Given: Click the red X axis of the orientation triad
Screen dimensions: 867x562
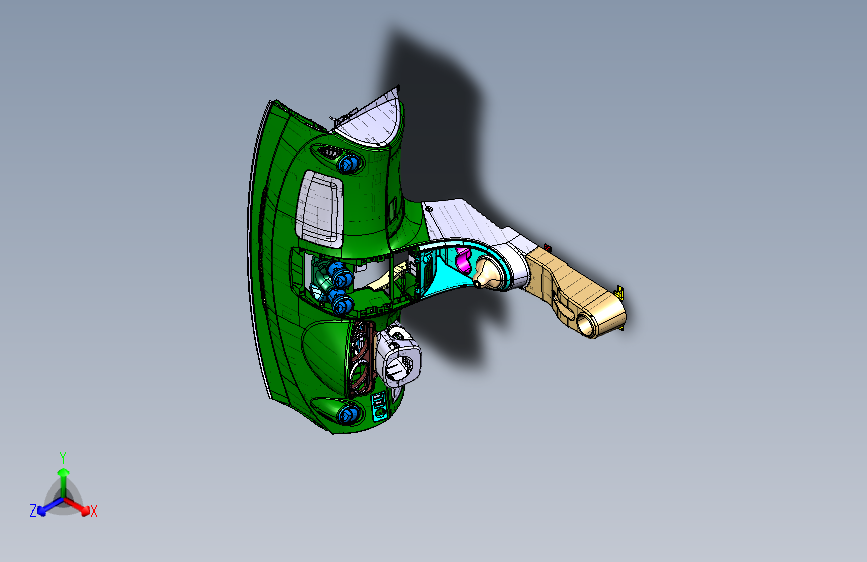Looking at the screenshot, I should [x=79, y=507].
